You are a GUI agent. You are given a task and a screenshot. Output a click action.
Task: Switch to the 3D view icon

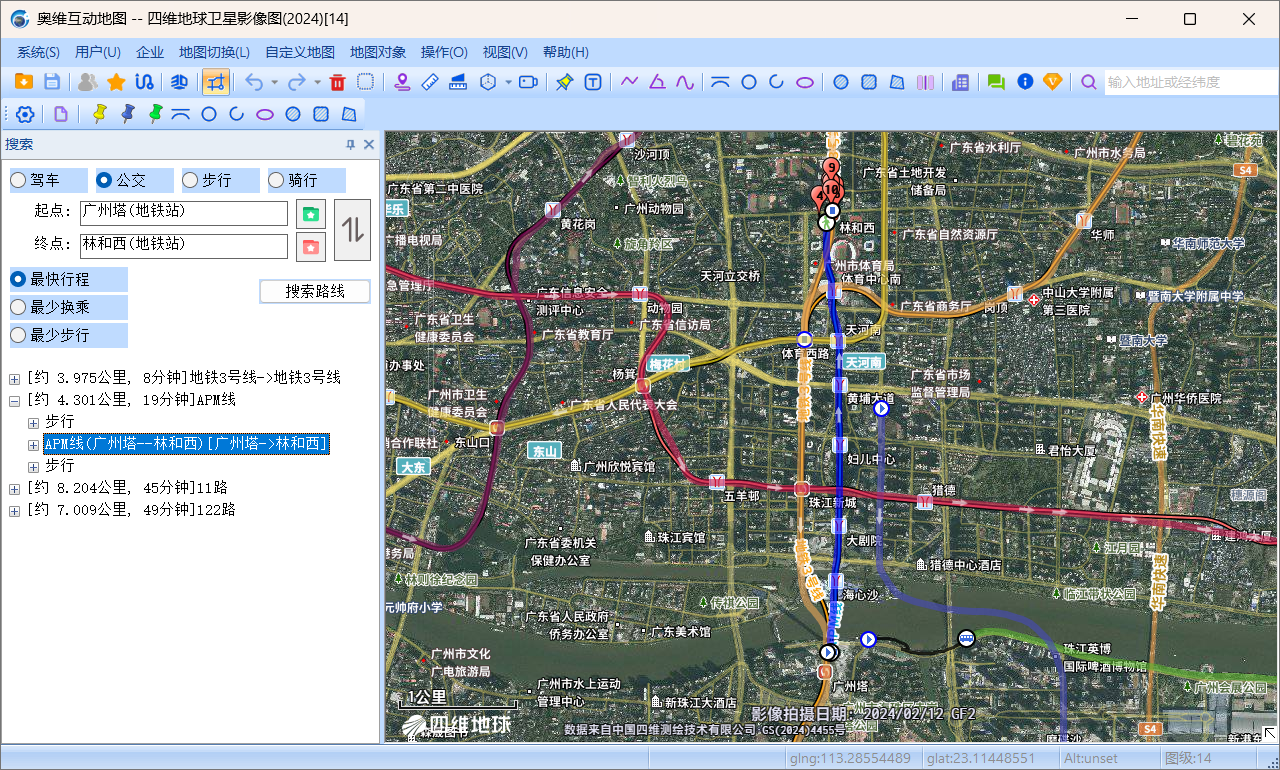coord(180,82)
